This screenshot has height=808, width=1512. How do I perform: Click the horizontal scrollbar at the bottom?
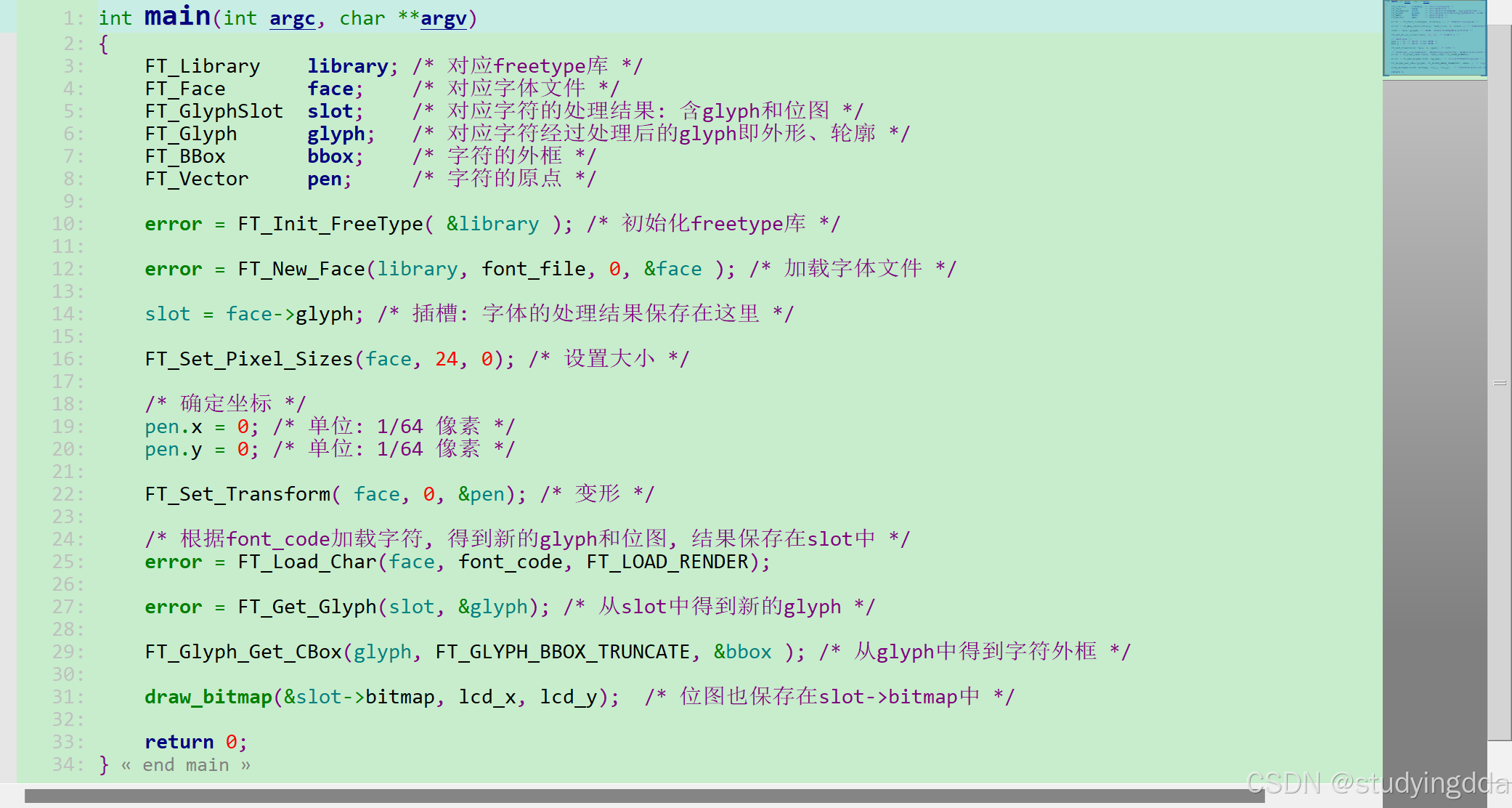643,796
